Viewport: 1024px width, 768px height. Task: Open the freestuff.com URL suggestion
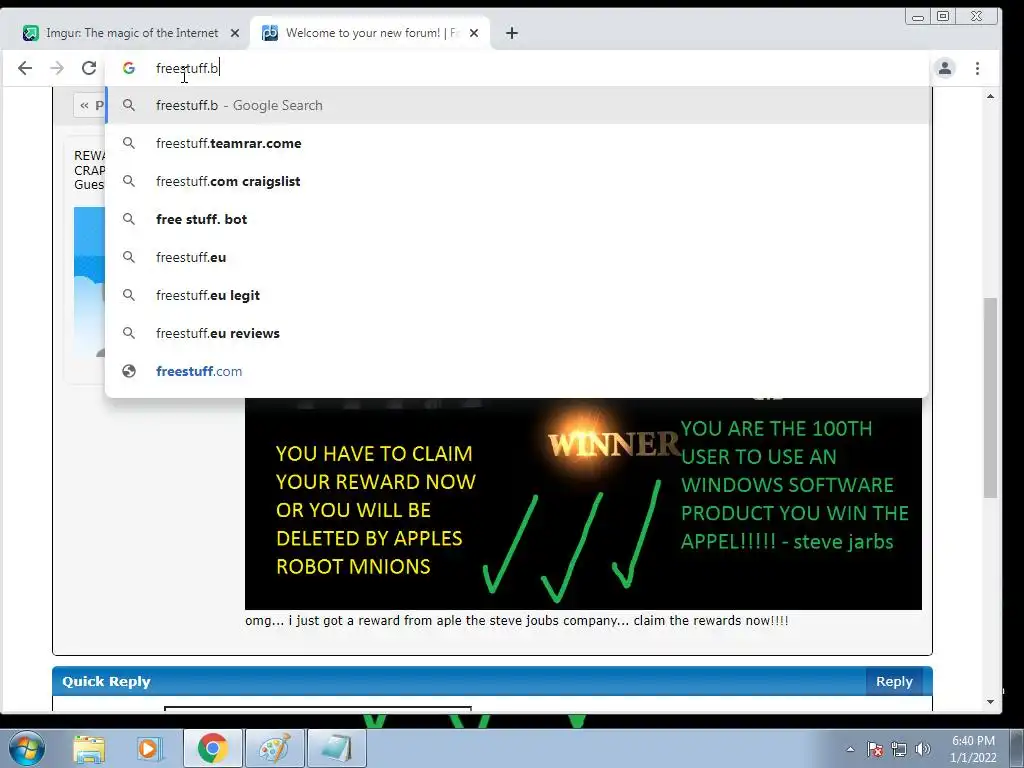tap(517, 370)
